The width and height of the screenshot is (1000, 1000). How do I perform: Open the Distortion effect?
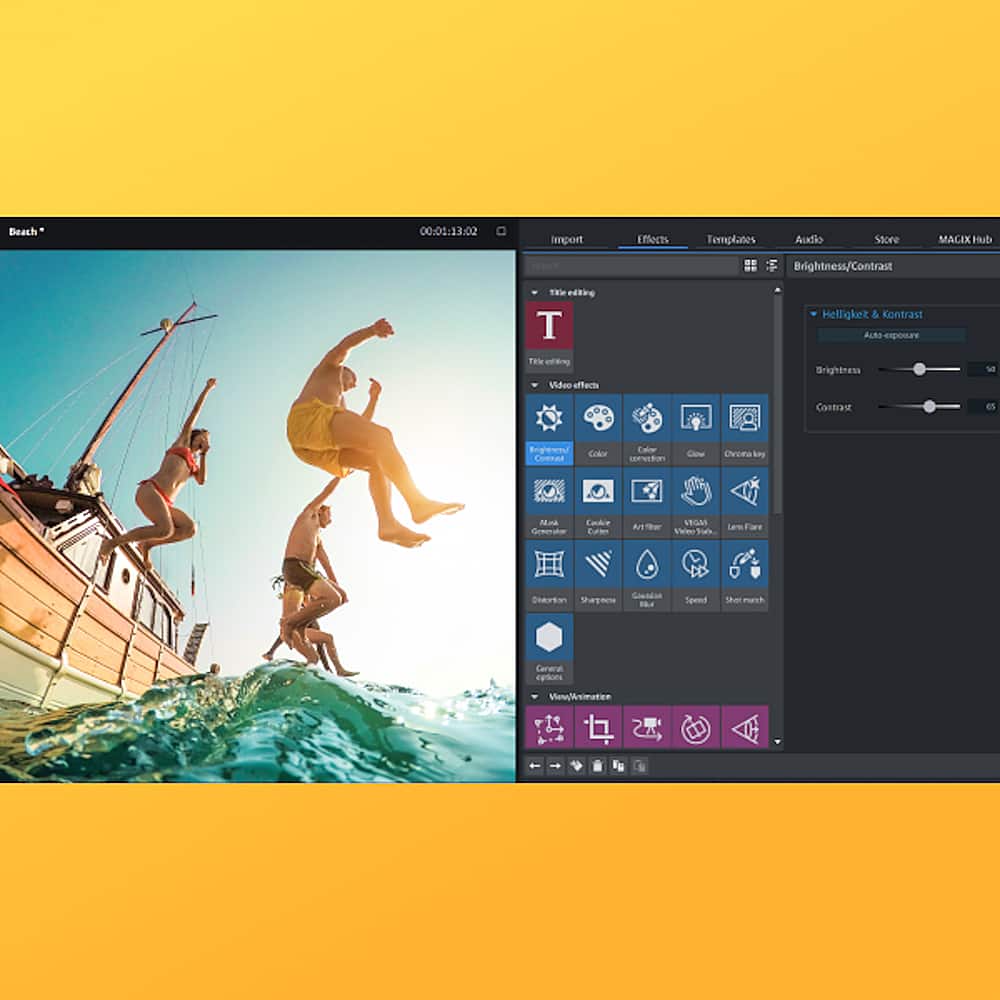coord(549,576)
